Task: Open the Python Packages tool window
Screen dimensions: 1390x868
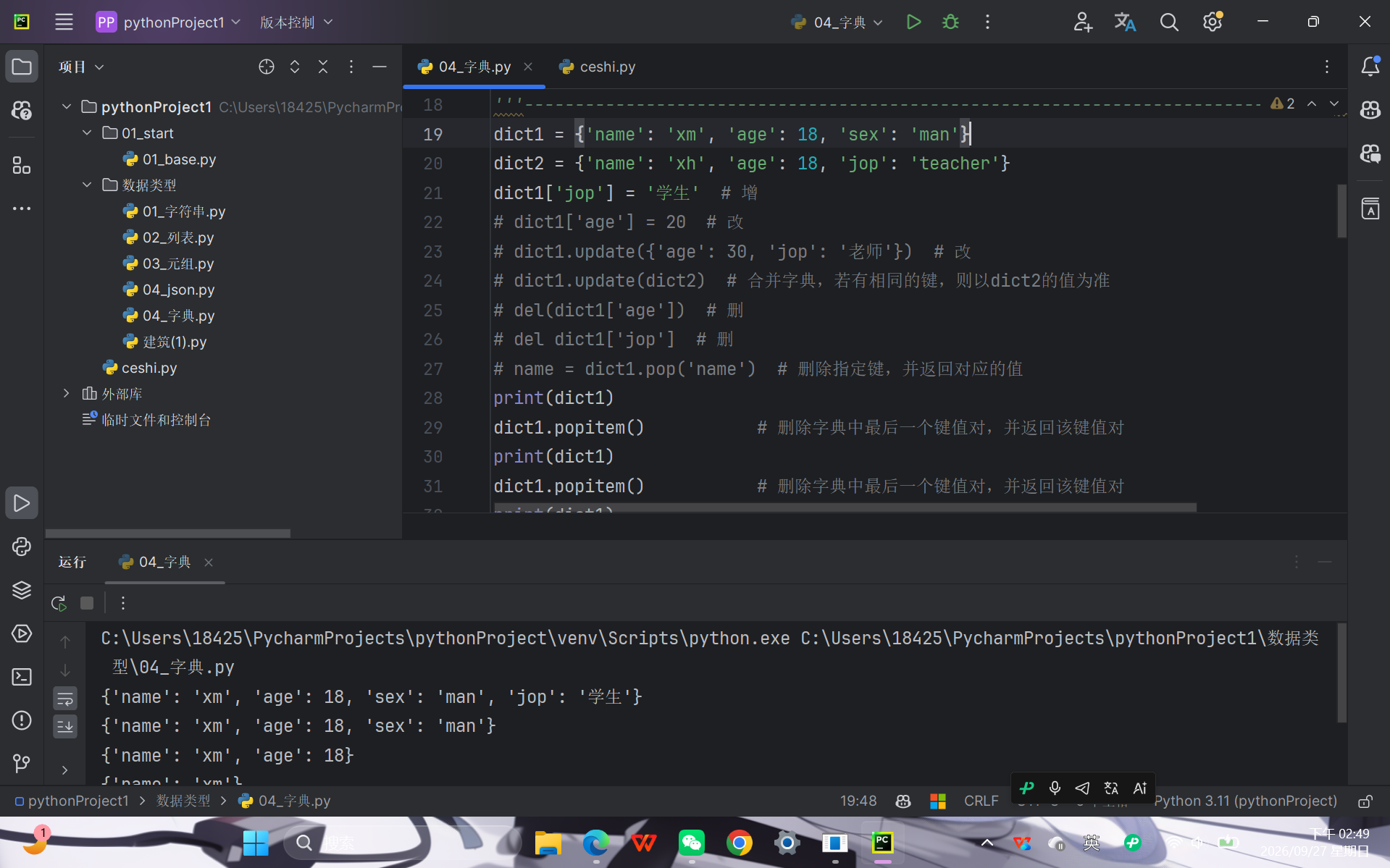Action: [22, 590]
